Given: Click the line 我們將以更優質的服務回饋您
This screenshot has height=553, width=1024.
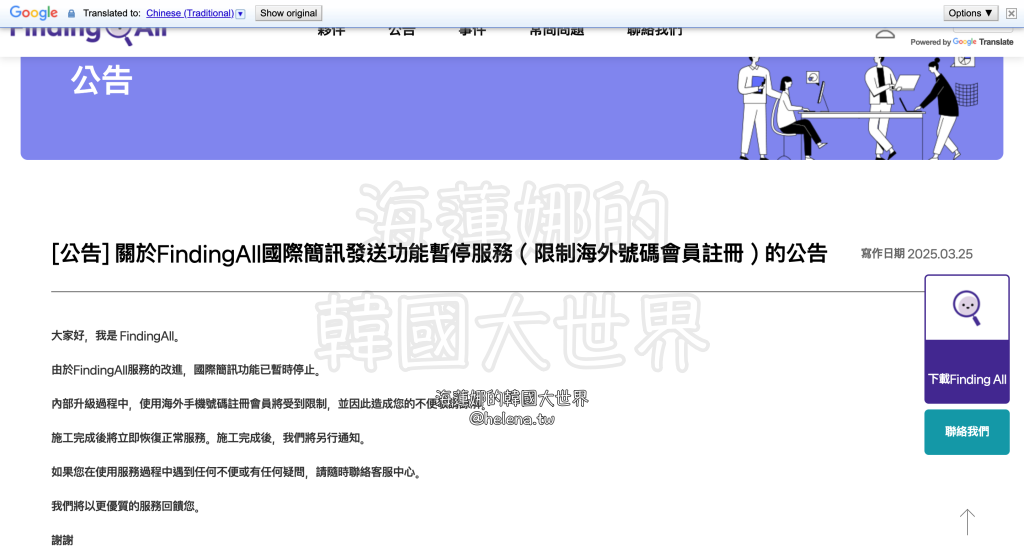Looking at the screenshot, I should [x=126, y=506].
